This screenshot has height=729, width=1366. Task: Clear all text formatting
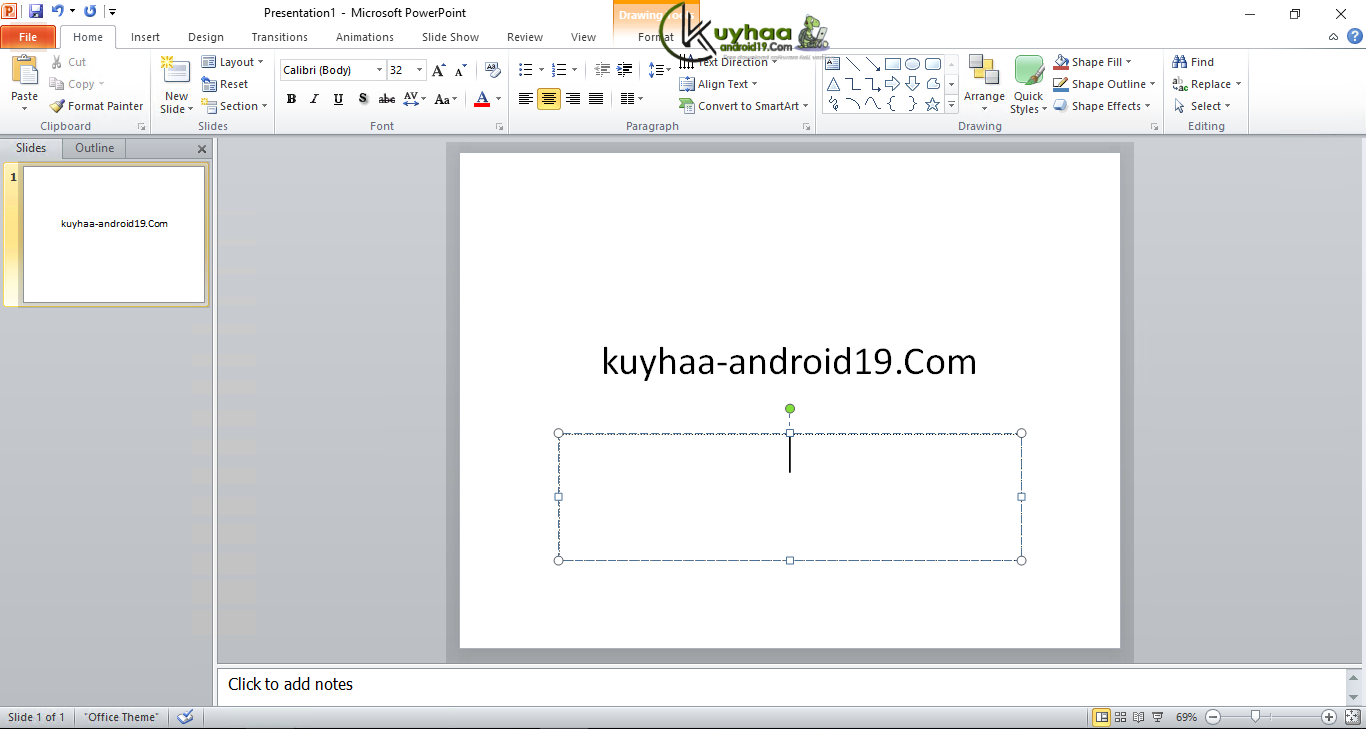pos(492,70)
